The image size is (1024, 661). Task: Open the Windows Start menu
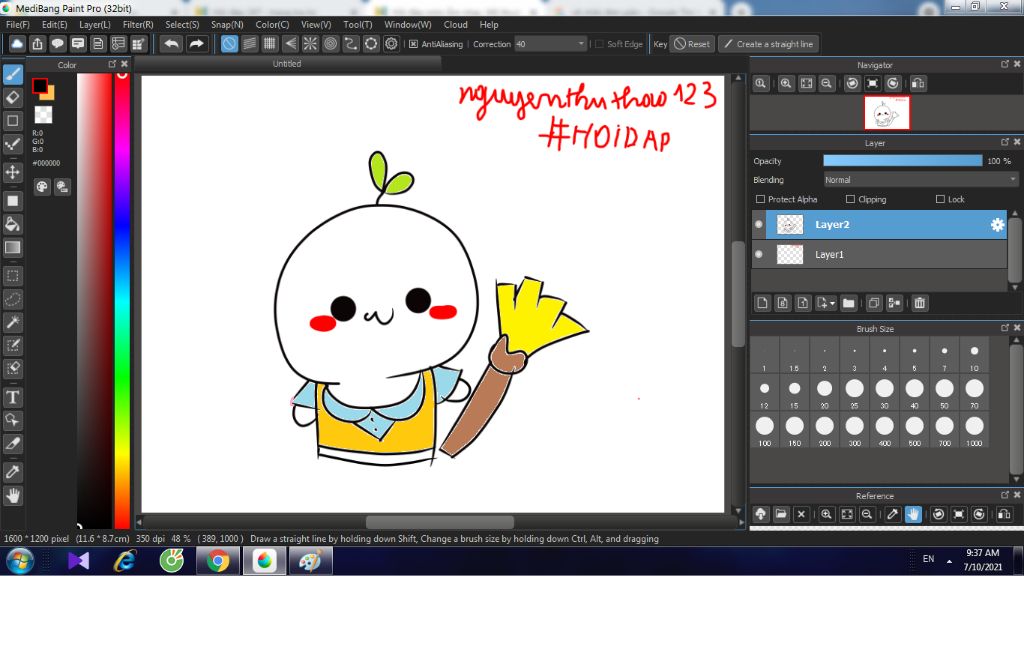tap(20, 561)
